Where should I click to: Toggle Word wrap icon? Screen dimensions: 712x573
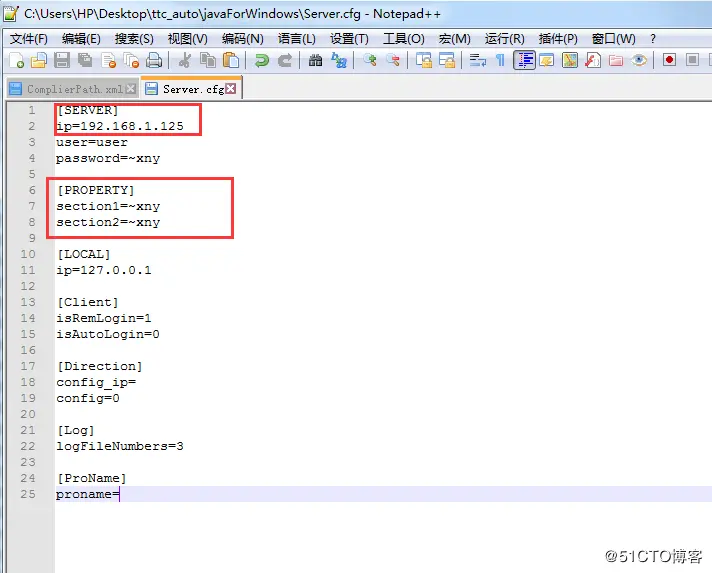477,60
